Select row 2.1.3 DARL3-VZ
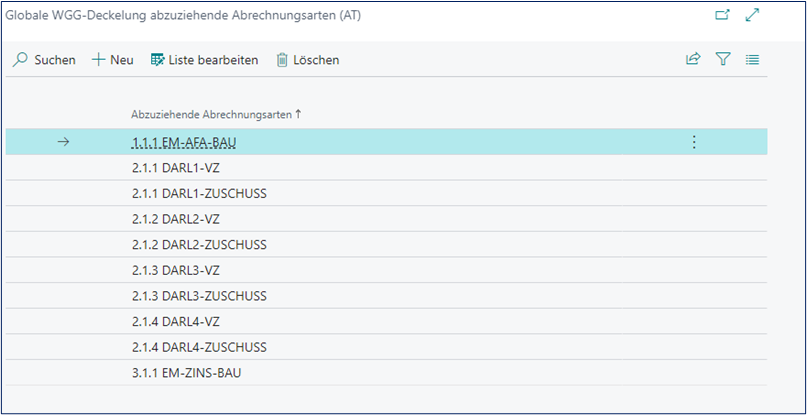Screen dimensions: 807x415 coord(174,270)
